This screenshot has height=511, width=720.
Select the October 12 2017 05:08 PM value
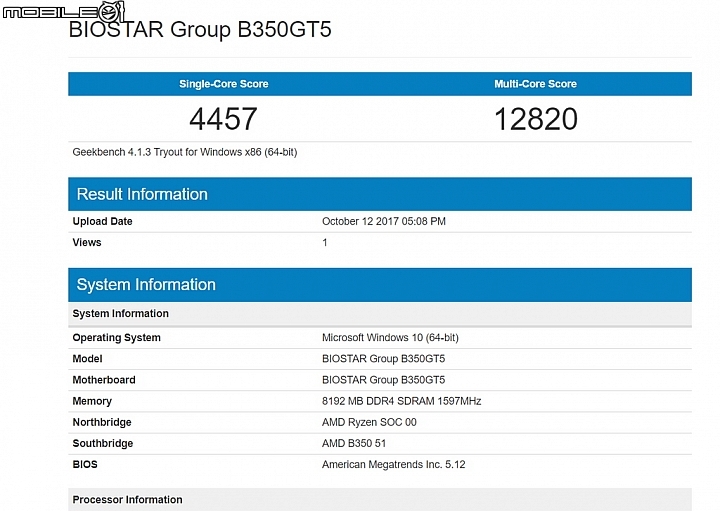coord(384,221)
